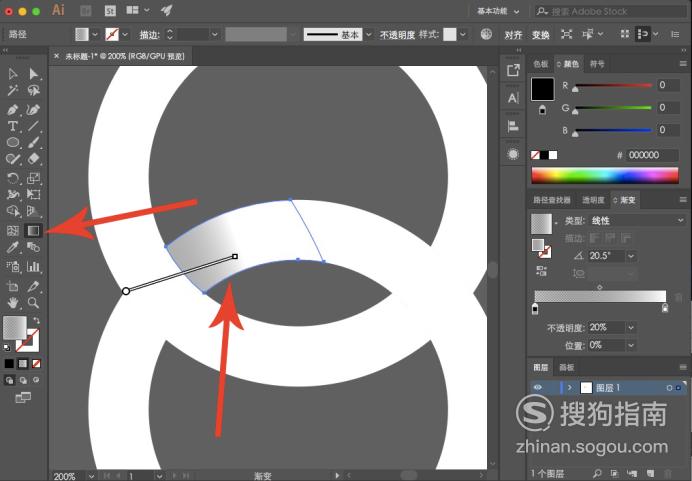Select the Type tool
Viewport: 692px width, 481px height.
[13, 126]
